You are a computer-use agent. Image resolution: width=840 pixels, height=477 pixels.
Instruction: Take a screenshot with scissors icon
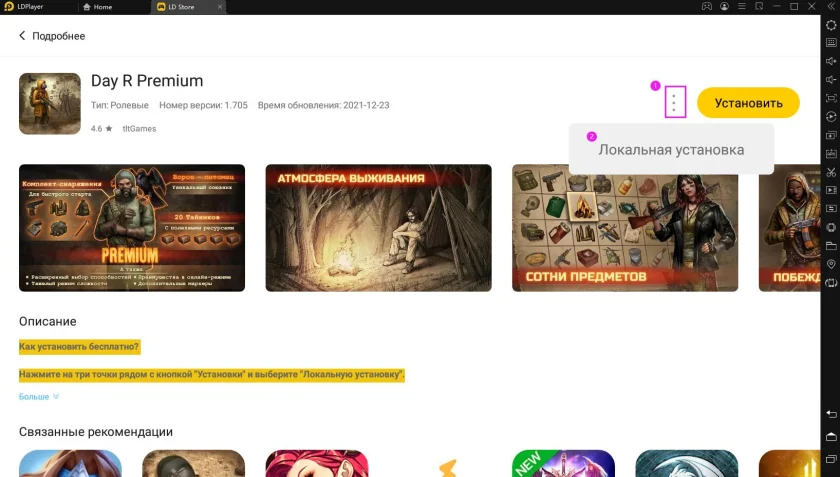(x=831, y=172)
